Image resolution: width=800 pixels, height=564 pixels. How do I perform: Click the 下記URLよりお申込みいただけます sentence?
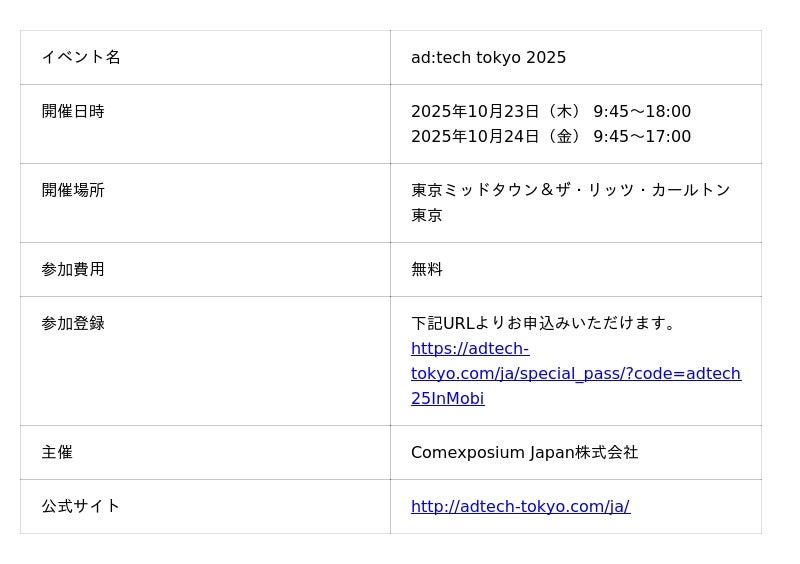coord(544,324)
